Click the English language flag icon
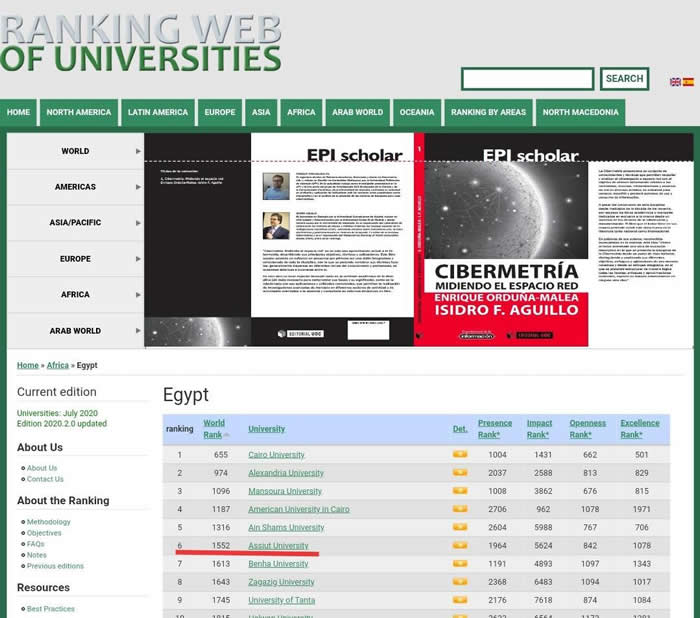Screen dimensions: 700x618 [675, 82]
